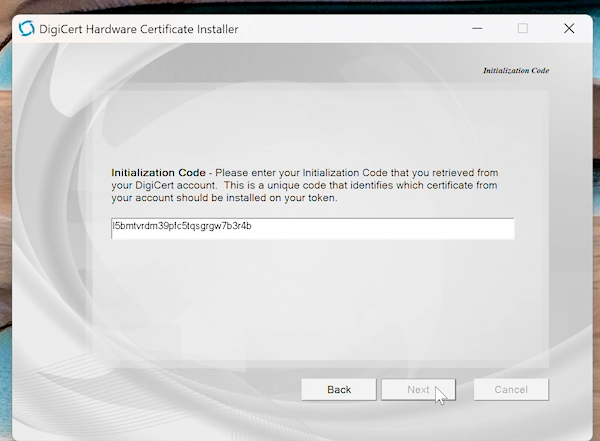Click the blank panel area below the input field
The height and width of the screenshot is (441, 600).
pyautogui.click(x=312, y=300)
